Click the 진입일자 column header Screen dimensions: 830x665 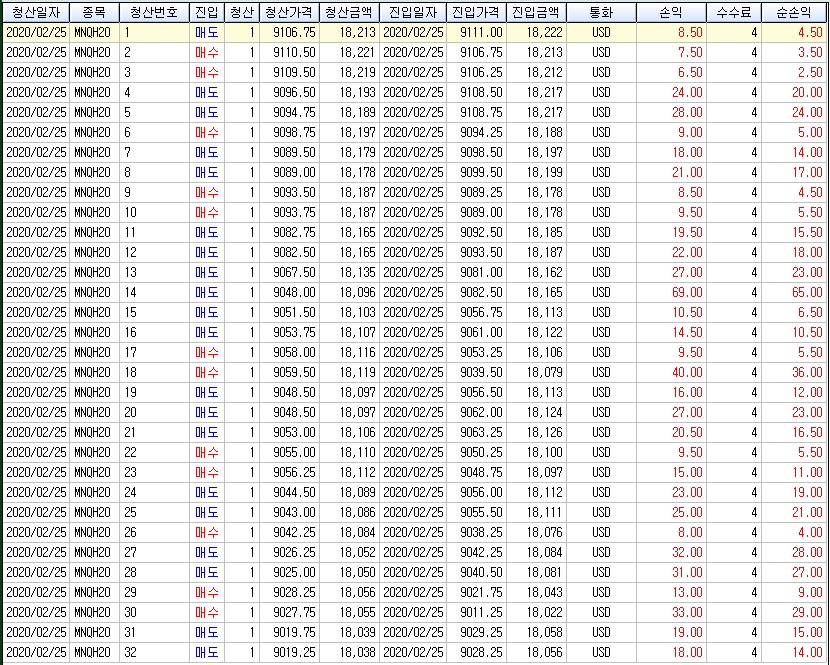[x=413, y=12]
